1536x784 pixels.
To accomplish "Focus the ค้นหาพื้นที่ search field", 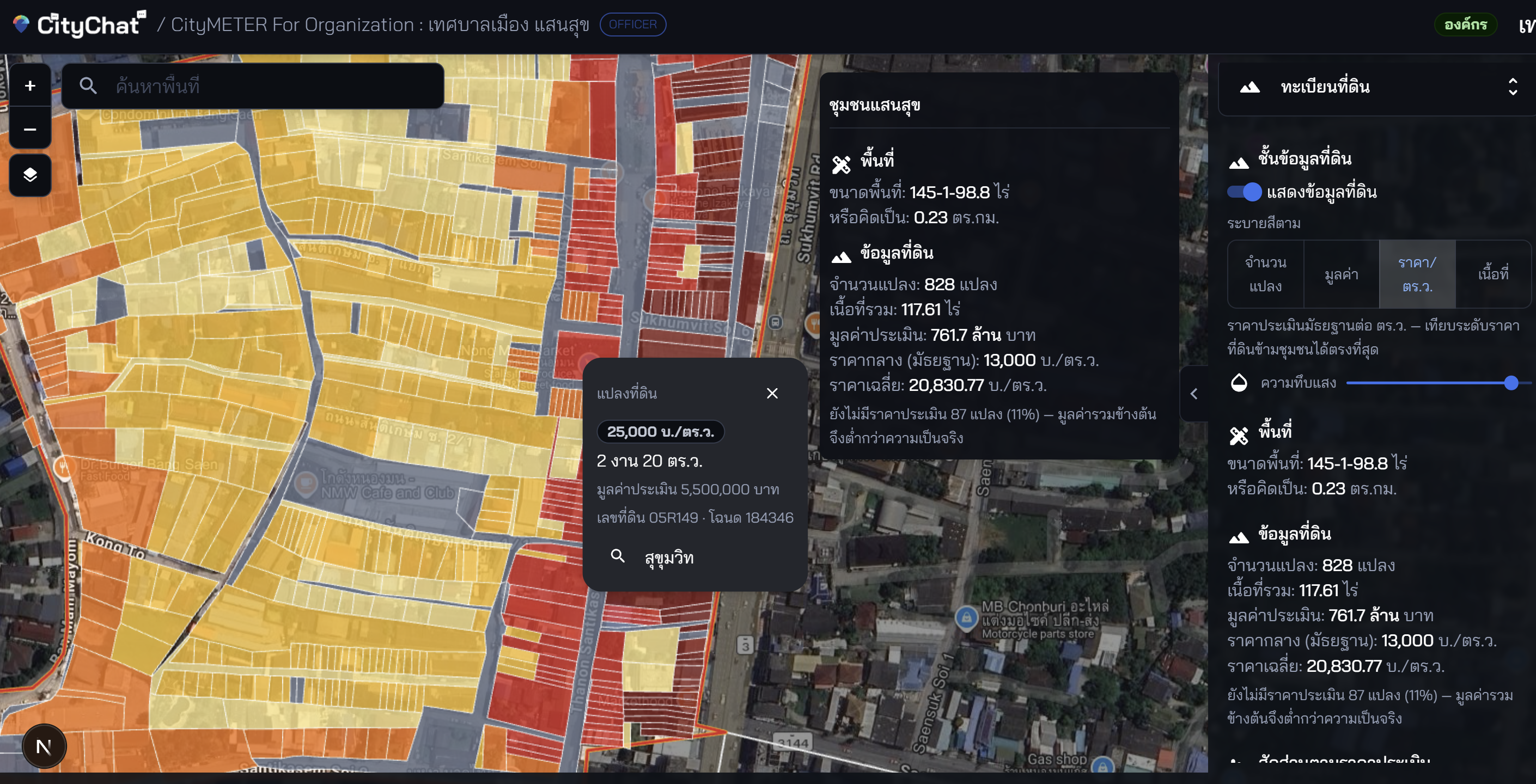I will (x=253, y=86).
